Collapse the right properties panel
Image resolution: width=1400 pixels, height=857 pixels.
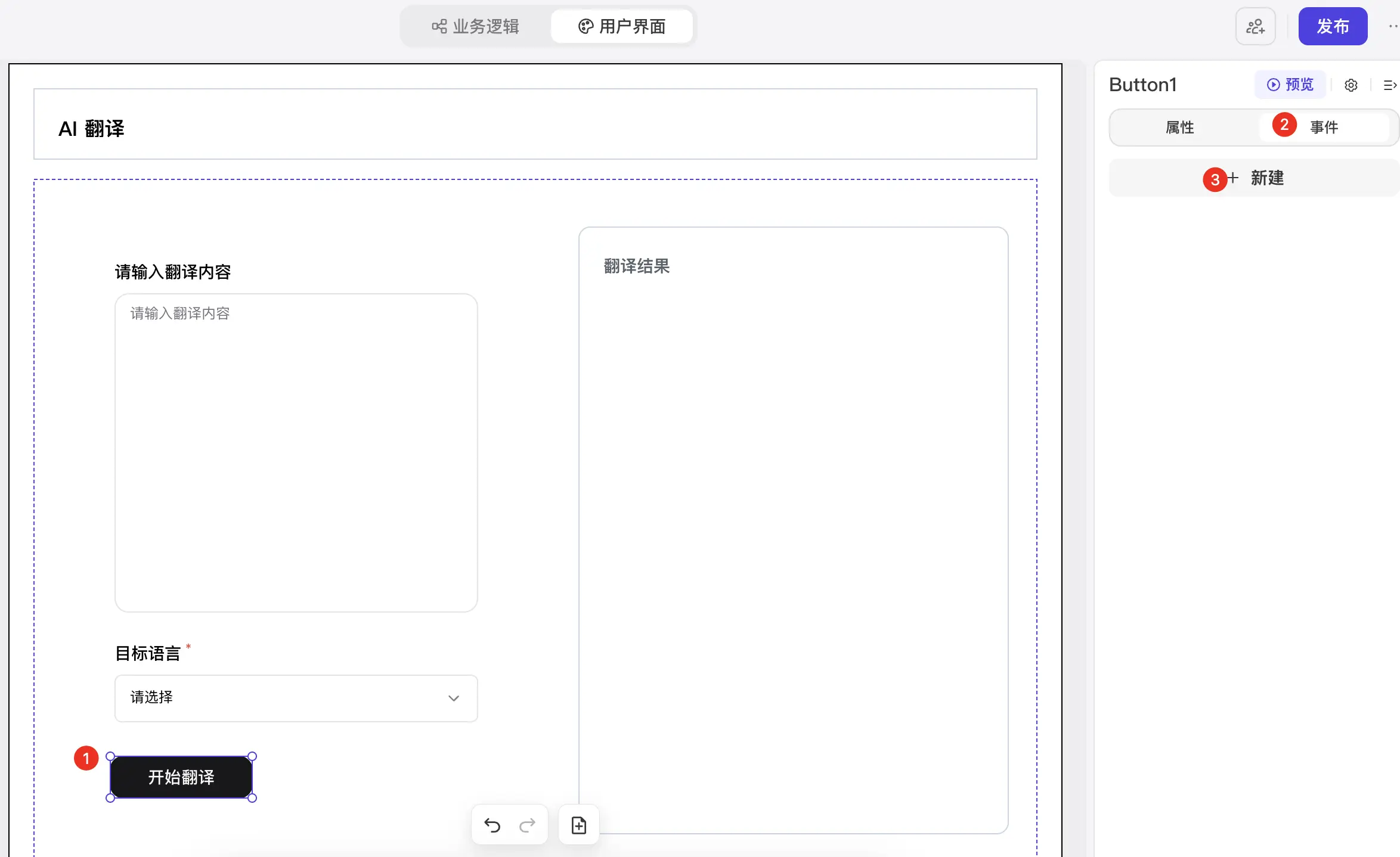(x=1390, y=85)
